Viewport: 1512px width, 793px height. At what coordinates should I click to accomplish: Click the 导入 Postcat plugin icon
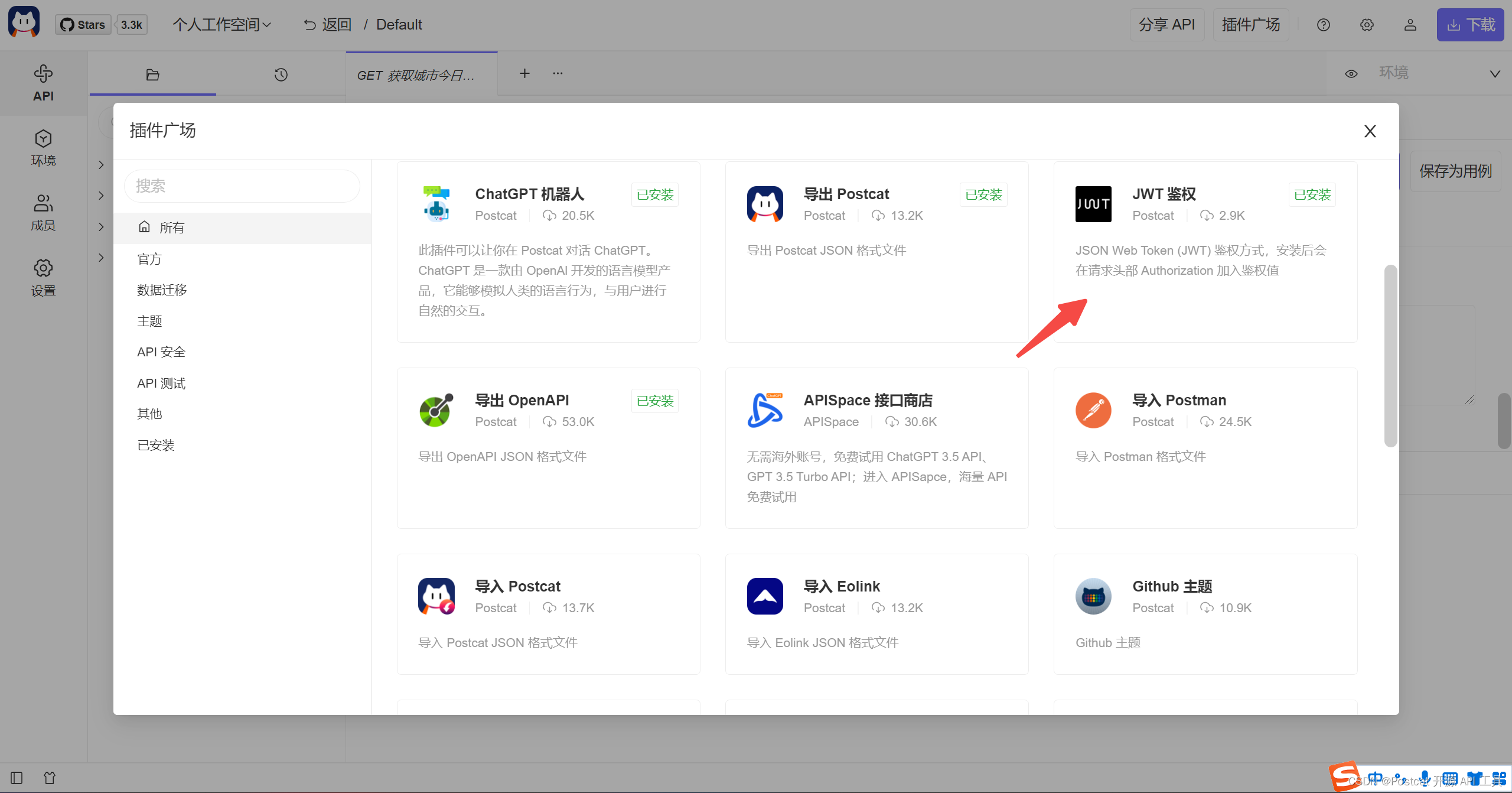point(436,596)
